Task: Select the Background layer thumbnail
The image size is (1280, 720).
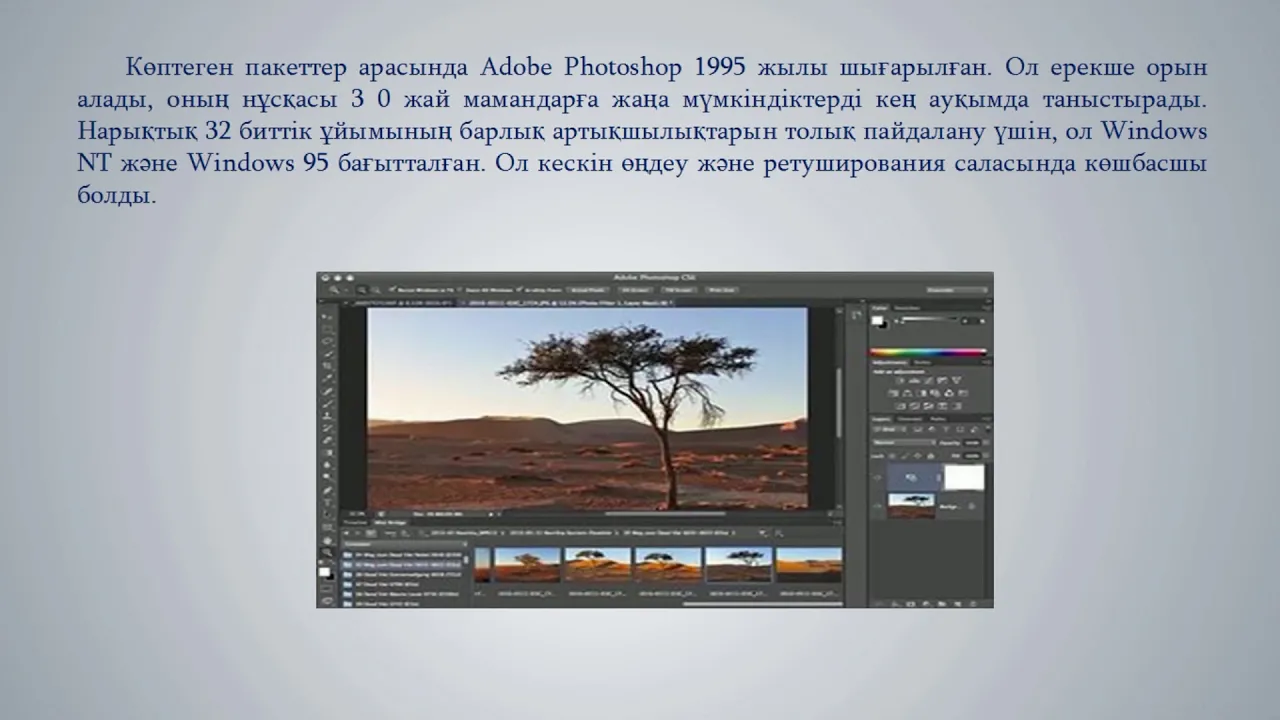Action: pos(911,506)
